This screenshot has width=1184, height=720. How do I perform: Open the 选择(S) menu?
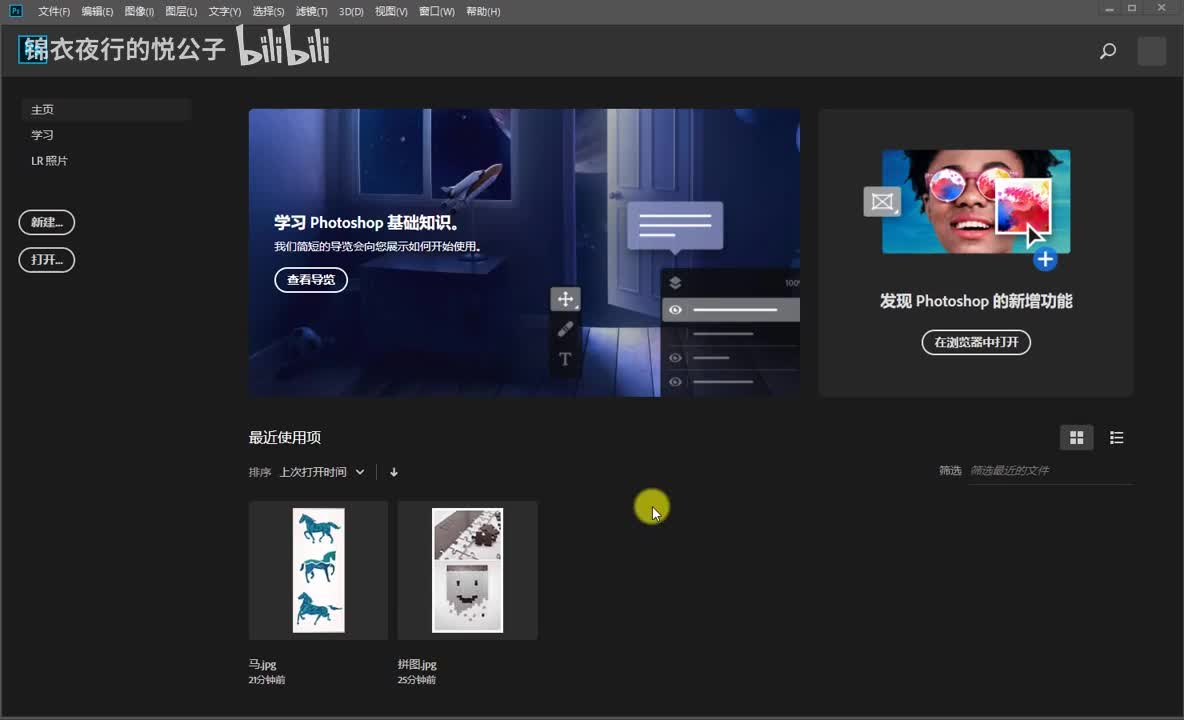tap(268, 11)
